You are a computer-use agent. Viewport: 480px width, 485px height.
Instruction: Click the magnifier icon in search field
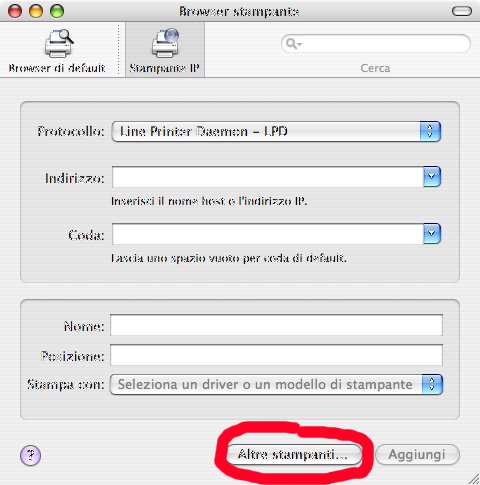point(292,44)
